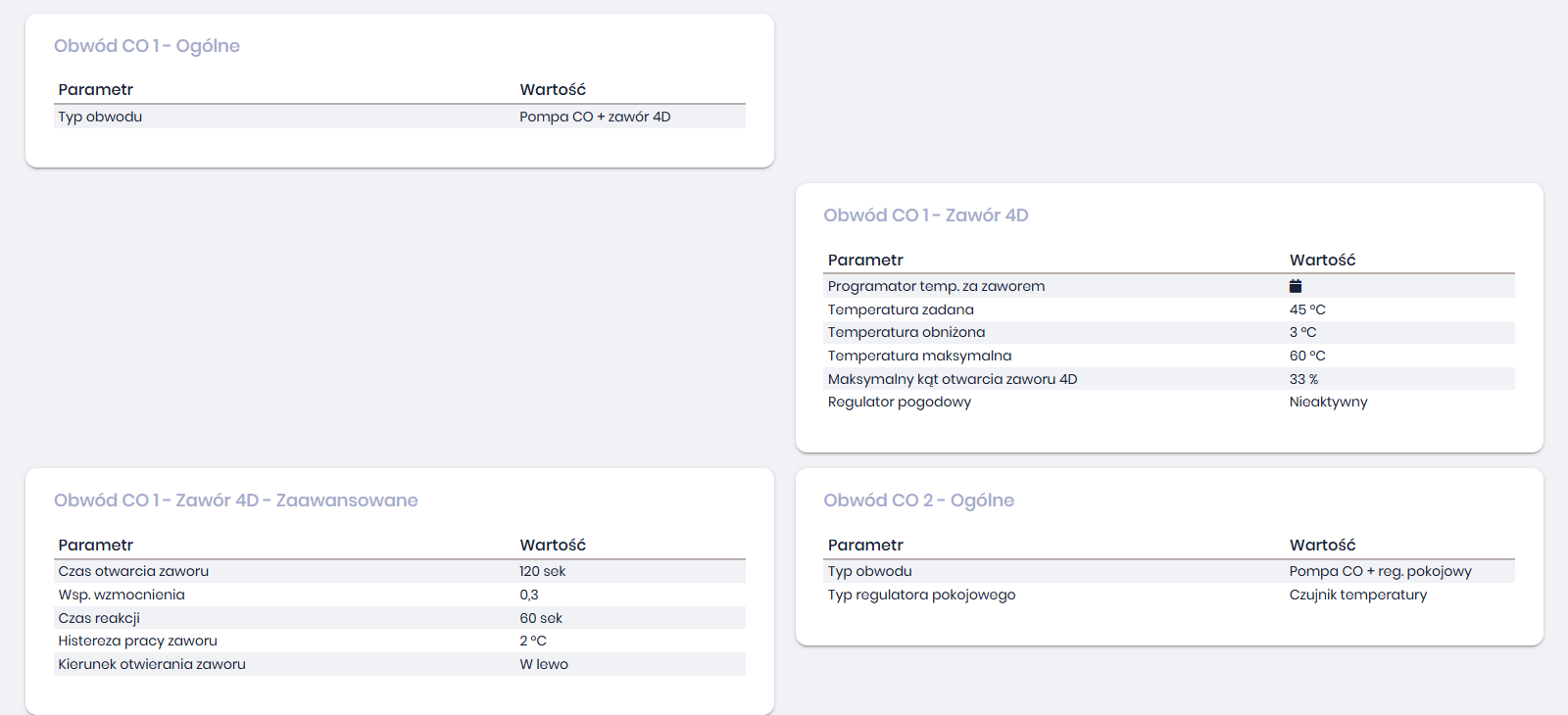
Task: Click the Obwód CO 1 - Ogólne heading
Action: click(x=147, y=46)
